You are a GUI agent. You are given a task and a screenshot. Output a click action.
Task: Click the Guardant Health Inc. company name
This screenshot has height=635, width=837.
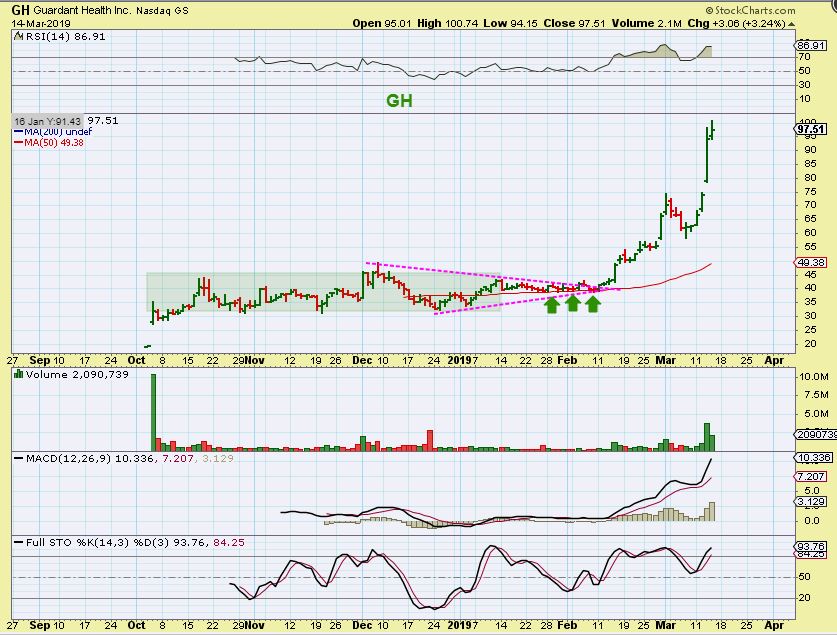(82, 10)
